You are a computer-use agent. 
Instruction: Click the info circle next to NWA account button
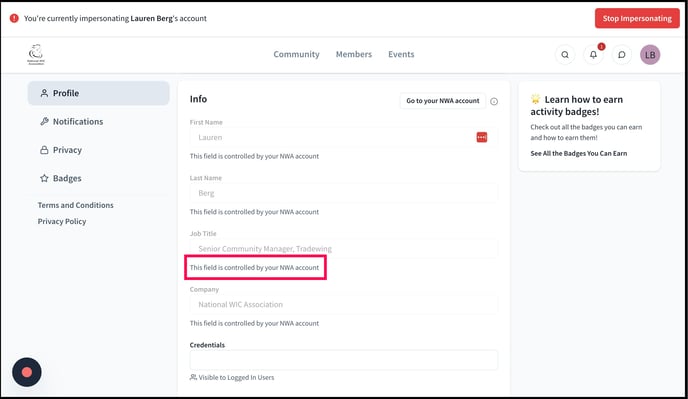494,101
